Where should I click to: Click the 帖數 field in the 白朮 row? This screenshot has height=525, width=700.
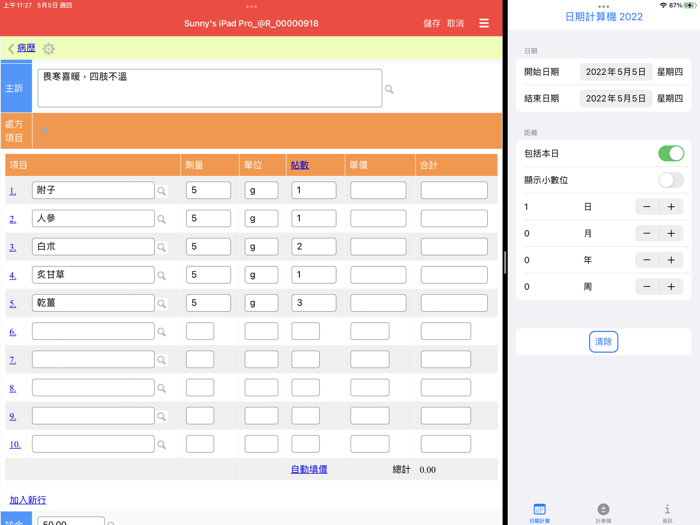pyautogui.click(x=314, y=246)
